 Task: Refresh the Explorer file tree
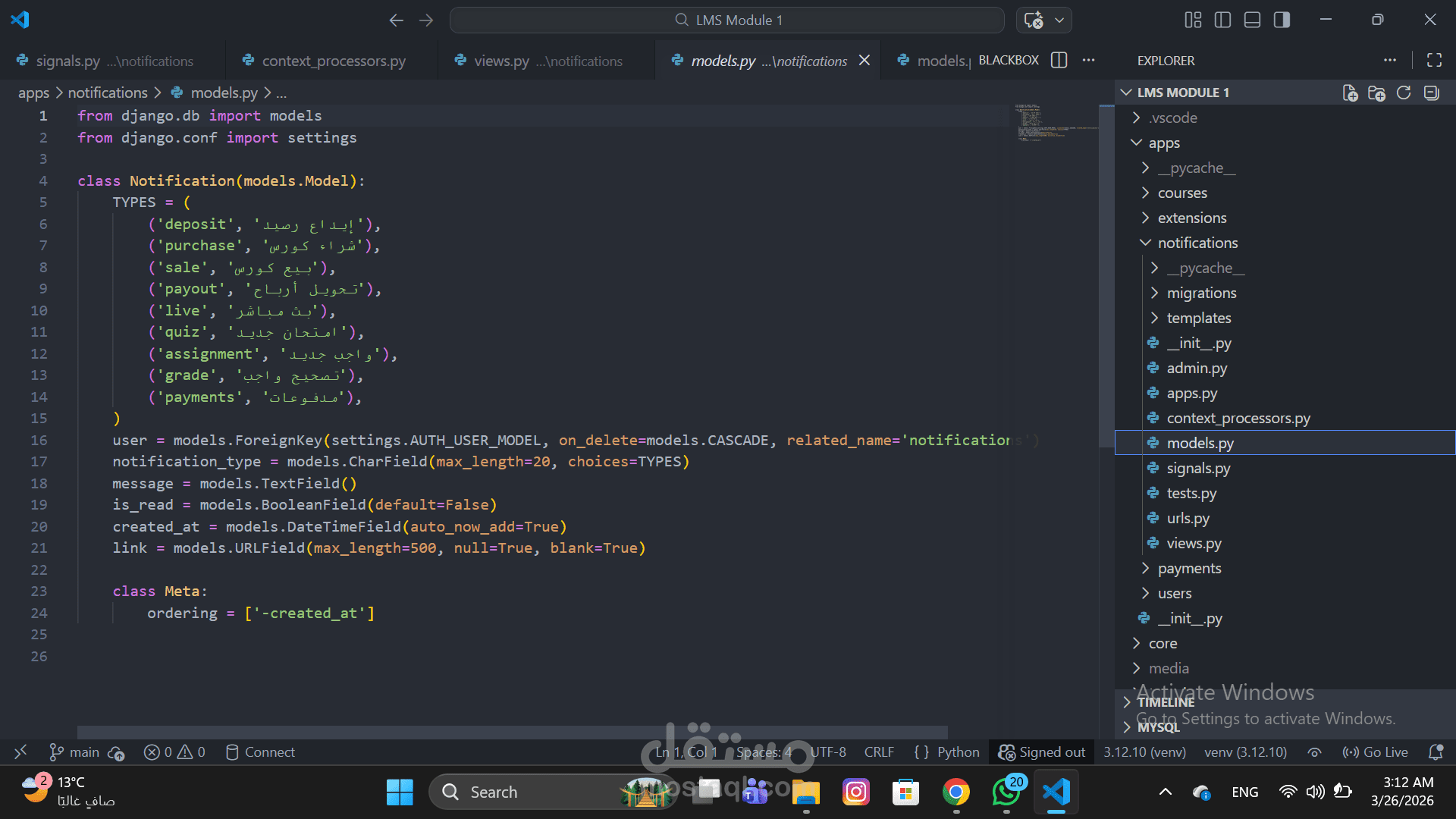pos(1404,93)
